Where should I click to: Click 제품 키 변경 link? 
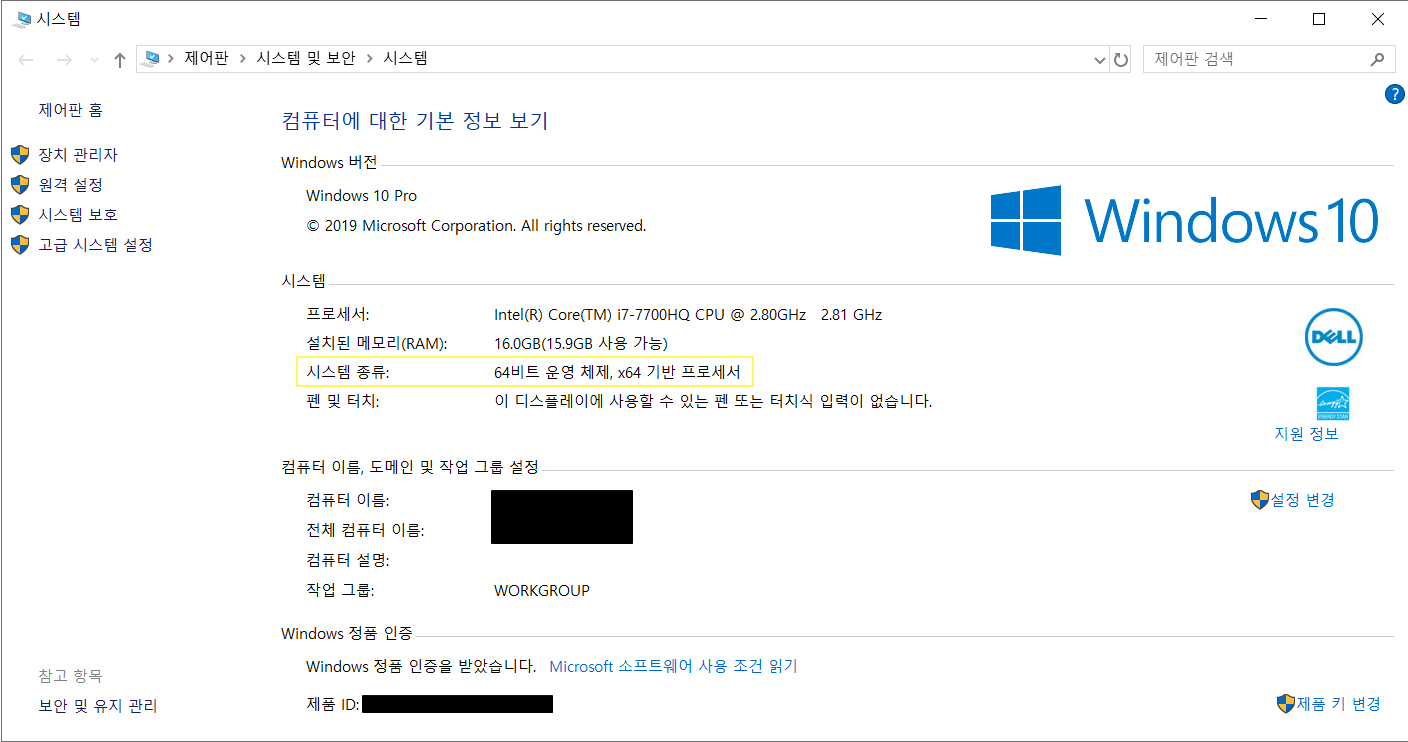tap(1338, 704)
